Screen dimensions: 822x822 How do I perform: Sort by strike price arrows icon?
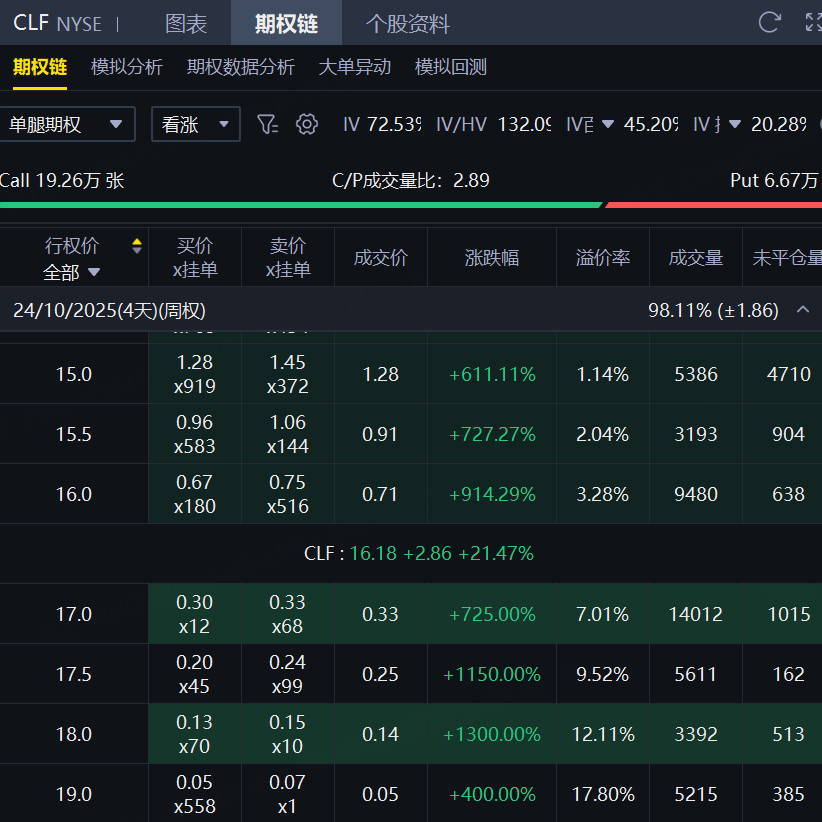coord(137,246)
